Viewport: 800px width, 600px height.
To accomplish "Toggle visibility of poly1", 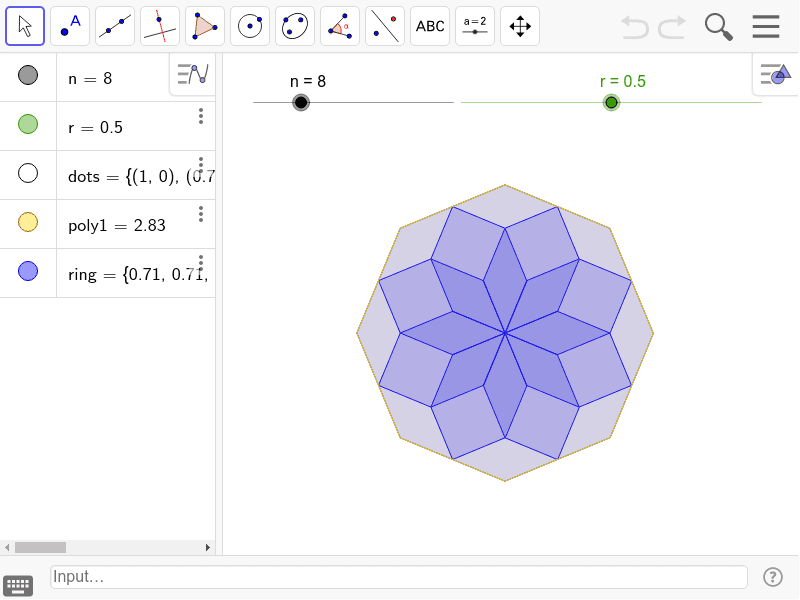I will 28,222.
